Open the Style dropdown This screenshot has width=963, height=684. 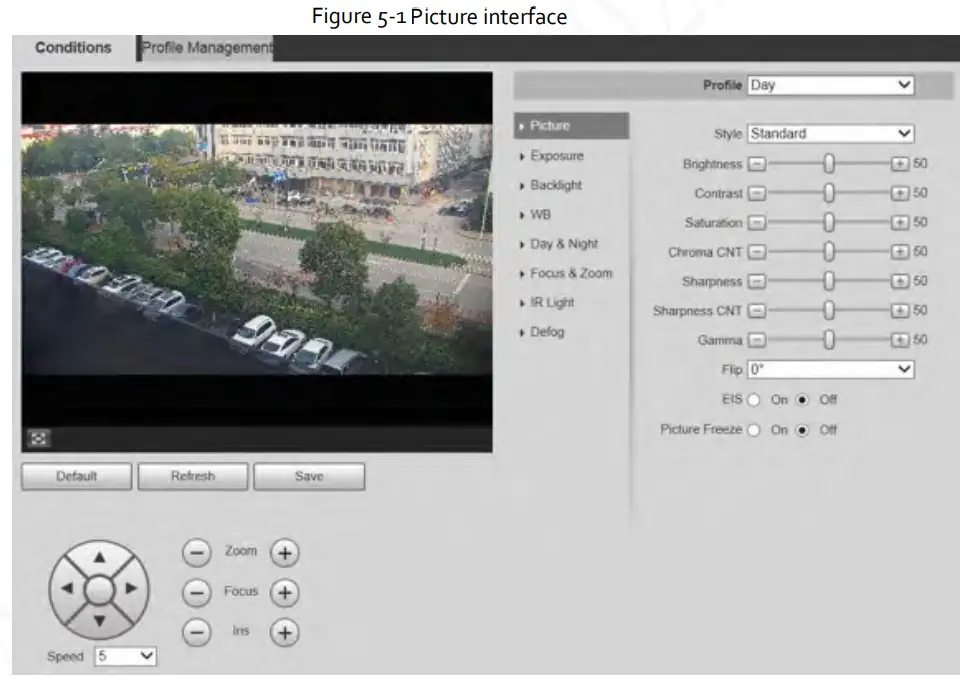tap(828, 133)
